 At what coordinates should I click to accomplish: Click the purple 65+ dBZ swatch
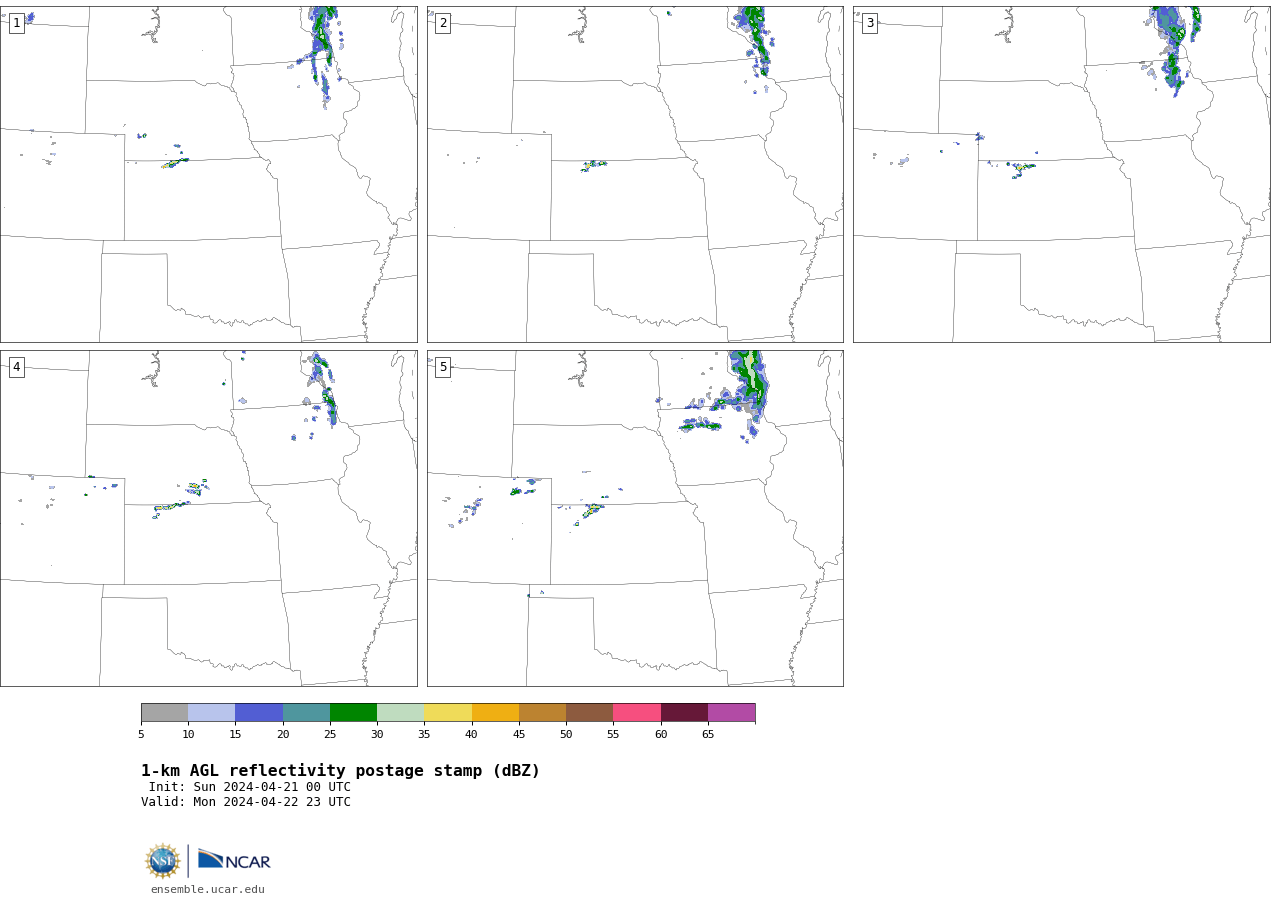(731, 713)
